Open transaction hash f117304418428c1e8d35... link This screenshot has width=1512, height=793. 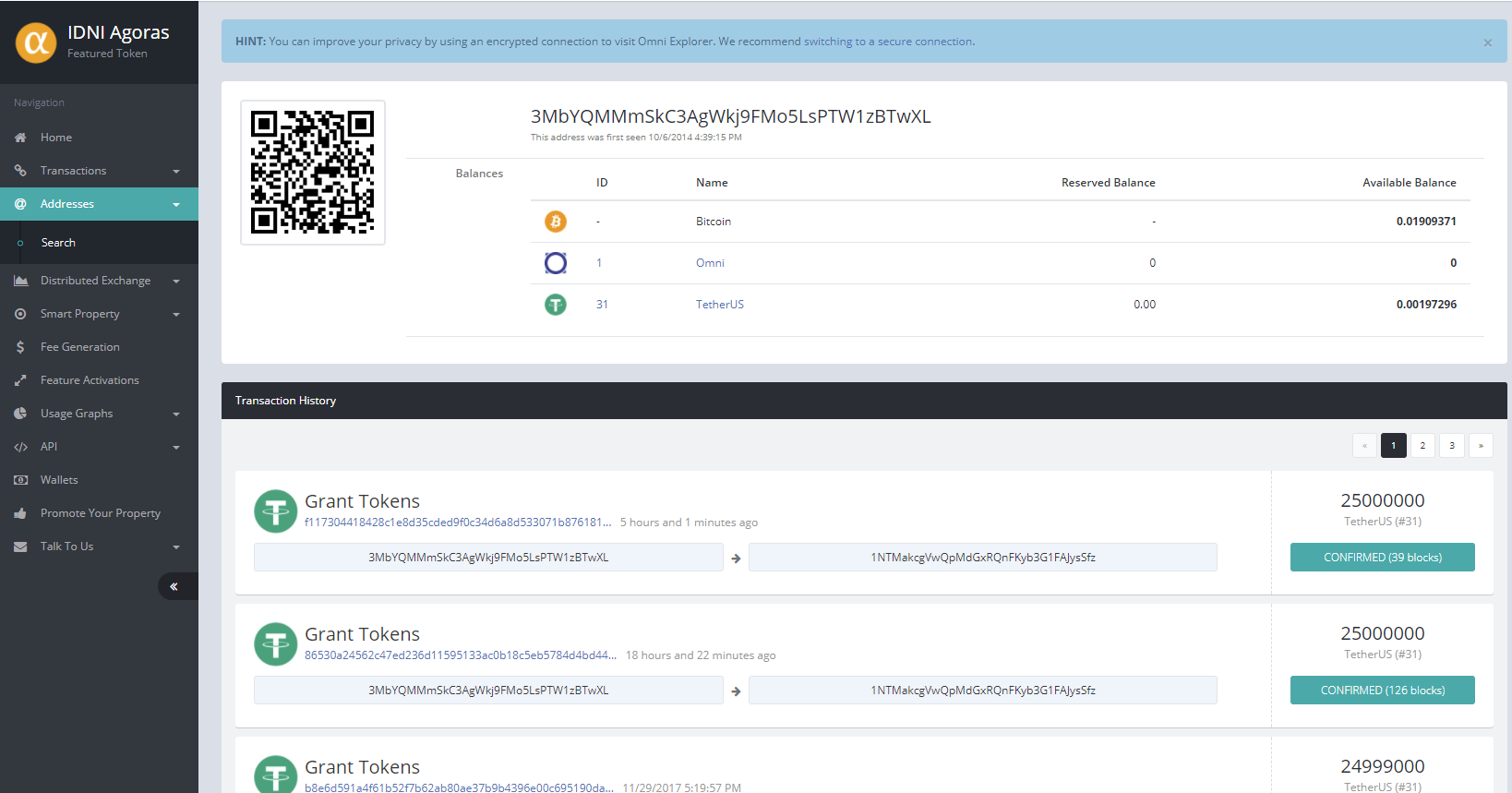(458, 523)
